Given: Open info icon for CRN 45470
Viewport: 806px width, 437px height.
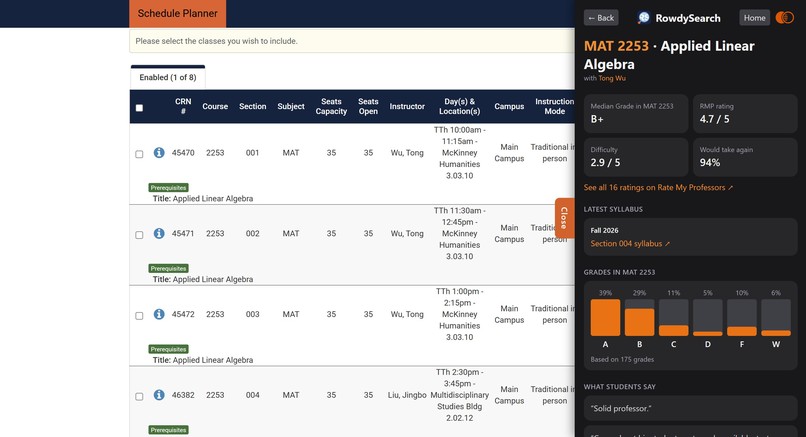Looking at the screenshot, I should point(159,153).
